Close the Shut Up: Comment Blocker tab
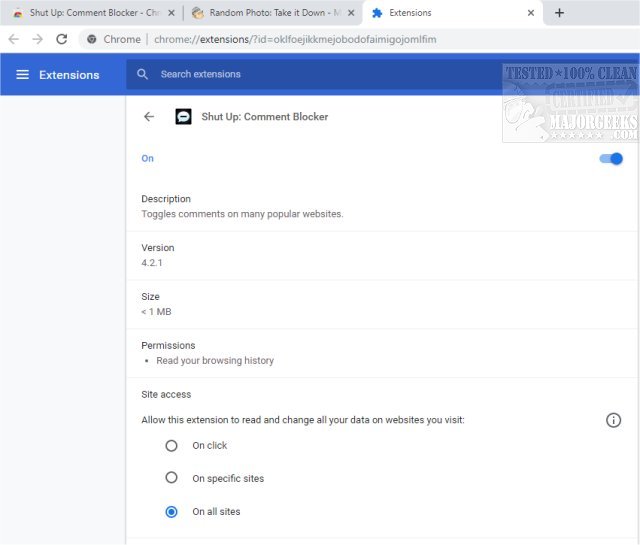This screenshot has height=545, width=640. pyautogui.click(x=171, y=13)
